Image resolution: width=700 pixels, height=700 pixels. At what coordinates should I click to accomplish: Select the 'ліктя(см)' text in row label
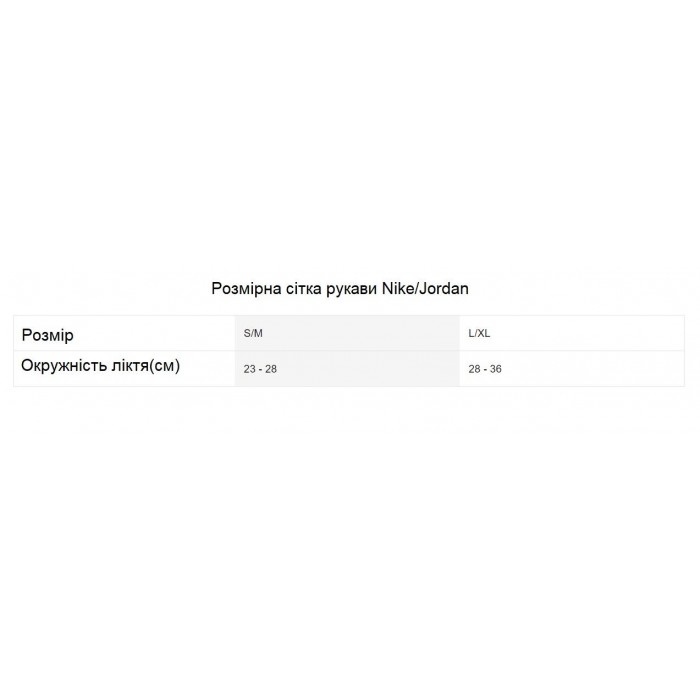click(x=146, y=365)
